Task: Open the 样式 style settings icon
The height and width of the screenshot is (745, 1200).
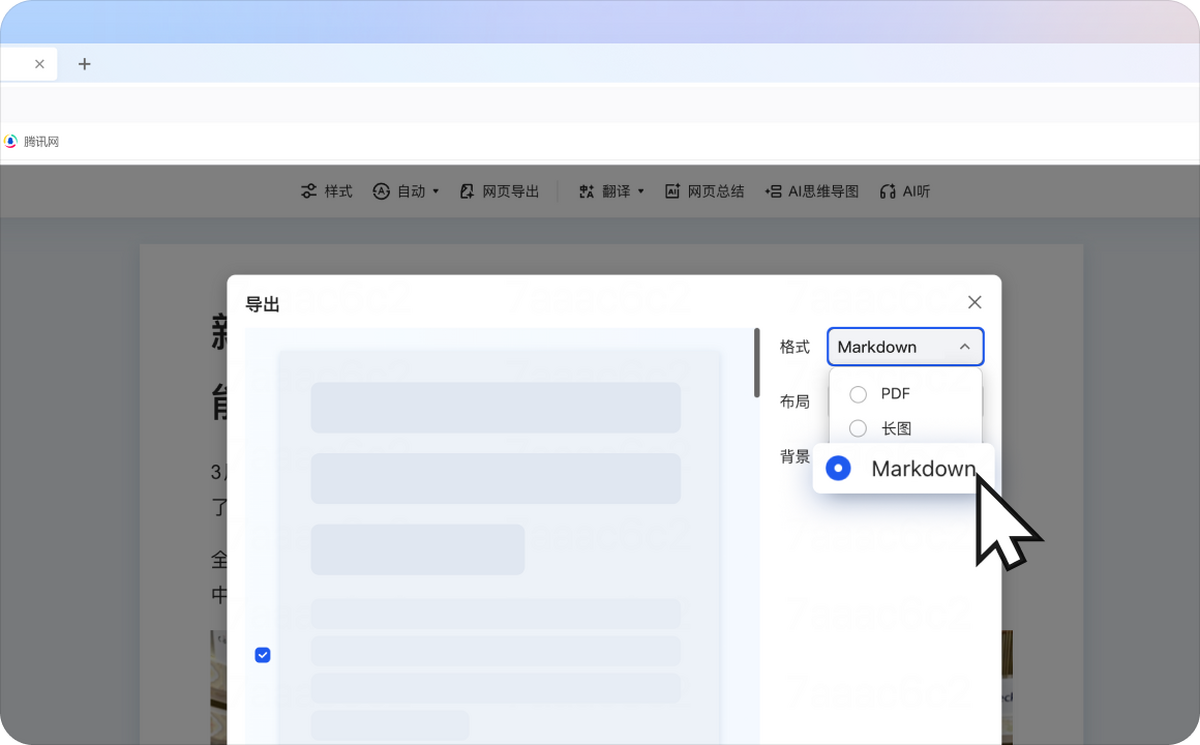Action: 309,191
